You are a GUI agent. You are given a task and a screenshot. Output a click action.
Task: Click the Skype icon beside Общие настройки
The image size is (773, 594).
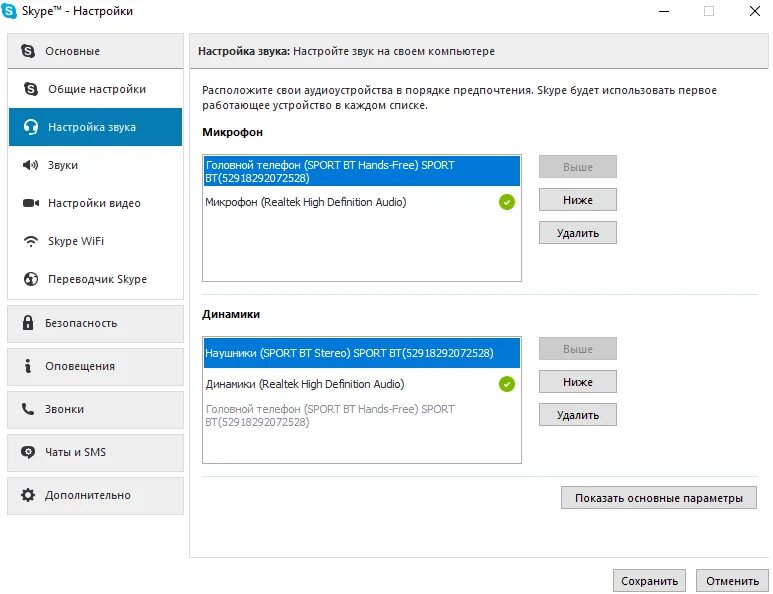(31, 89)
